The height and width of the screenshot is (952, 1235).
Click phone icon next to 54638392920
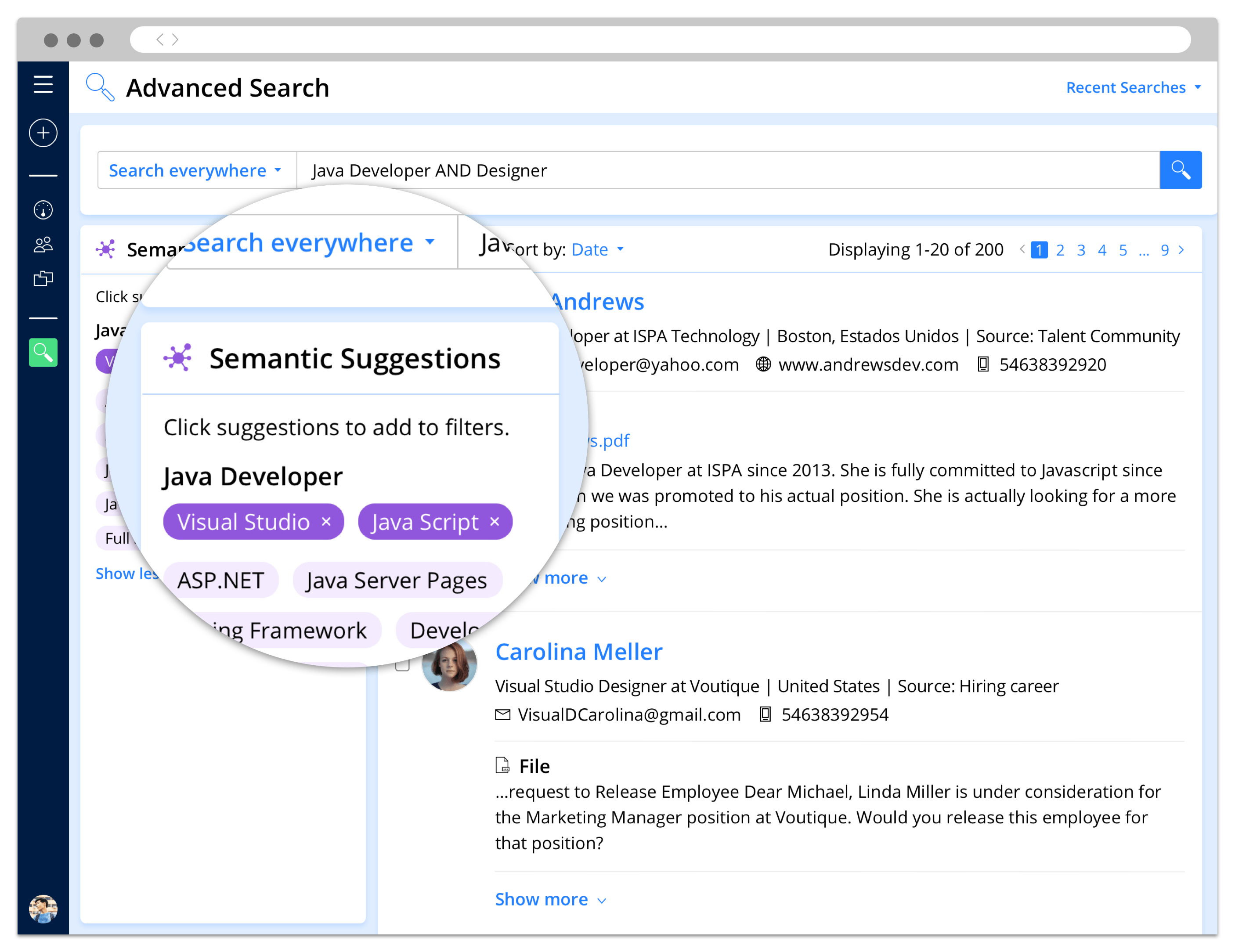pyautogui.click(x=983, y=364)
